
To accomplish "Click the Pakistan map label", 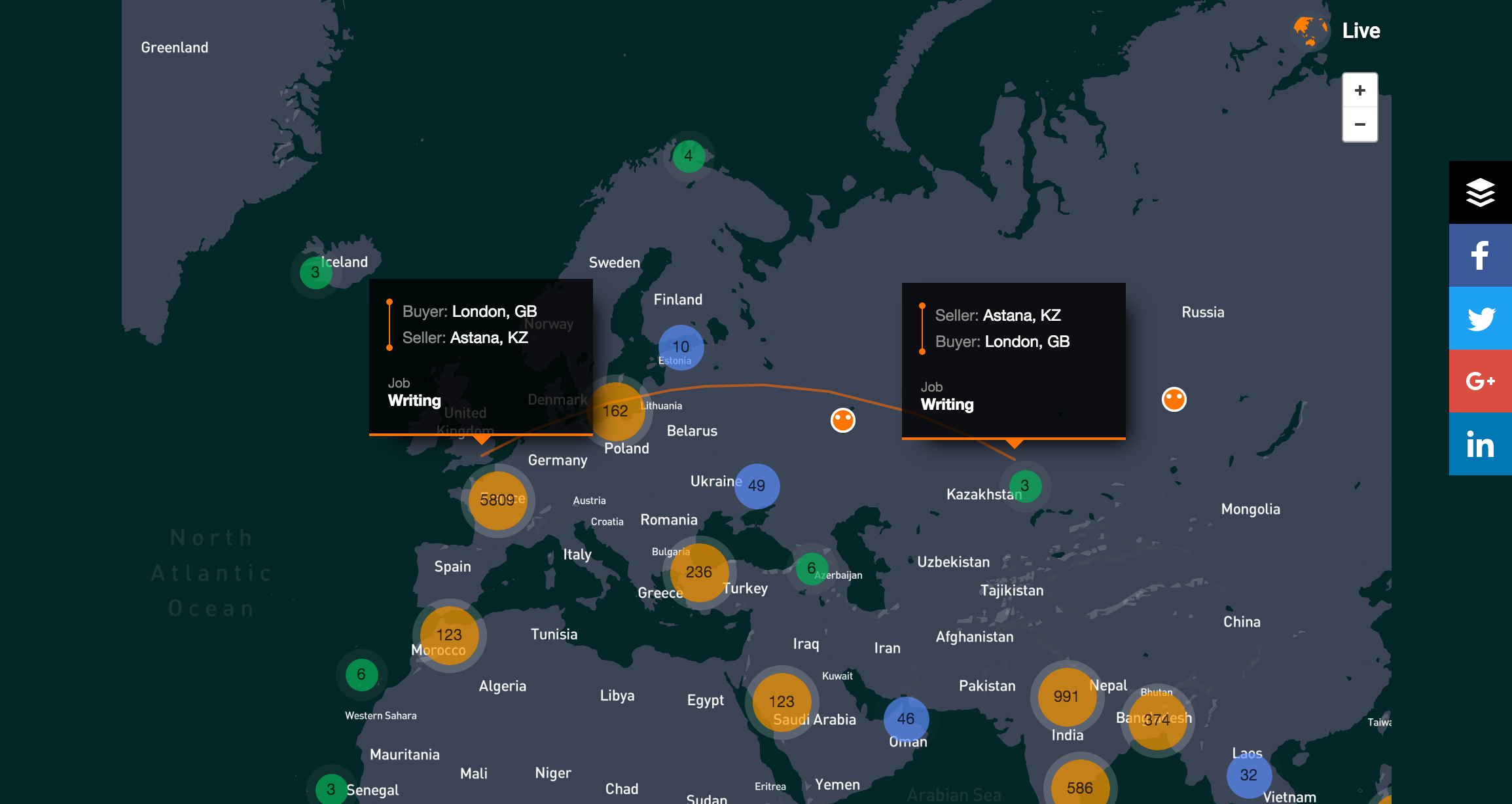I will pos(987,686).
